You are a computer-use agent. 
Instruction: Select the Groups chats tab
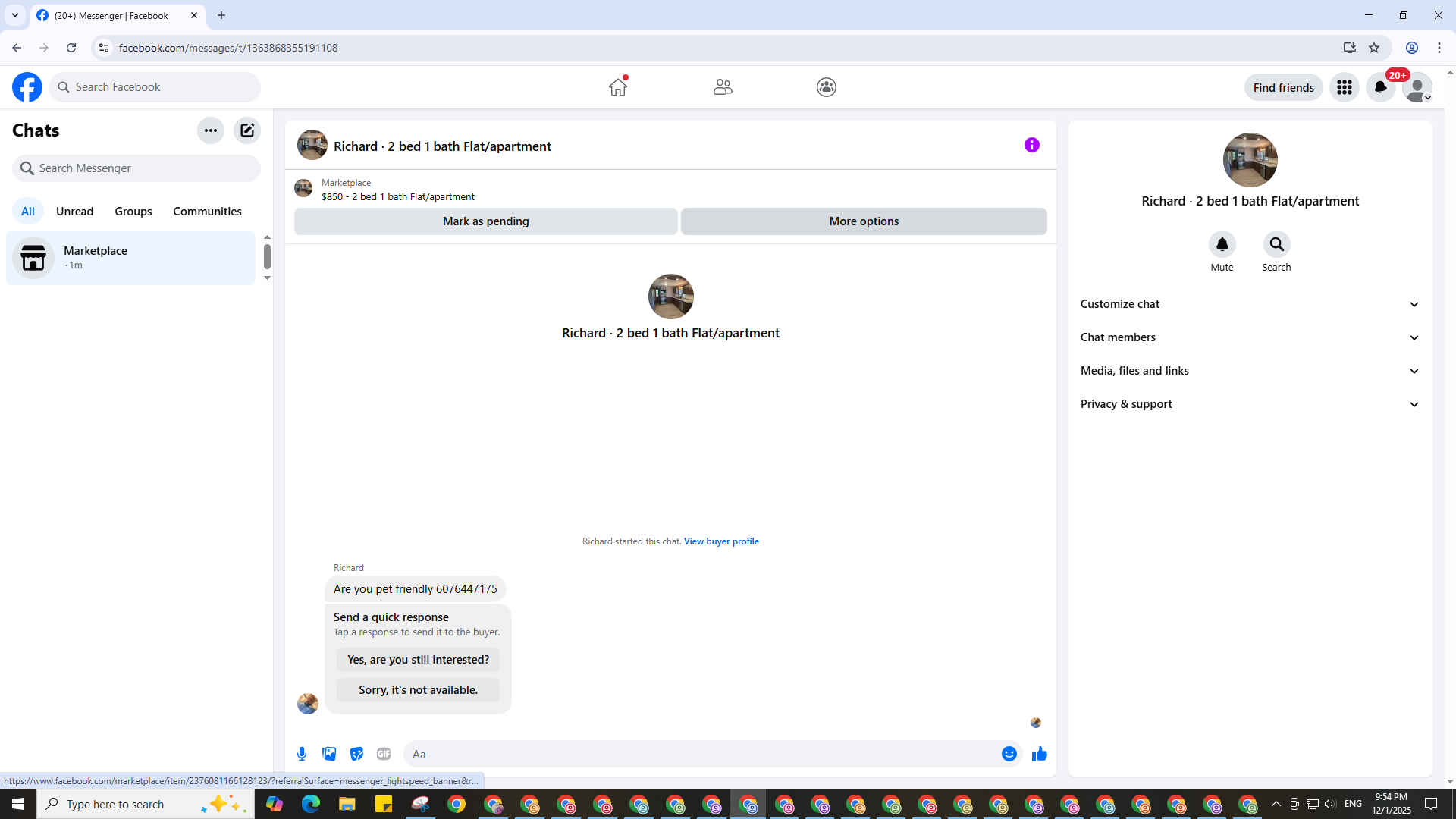[133, 212]
